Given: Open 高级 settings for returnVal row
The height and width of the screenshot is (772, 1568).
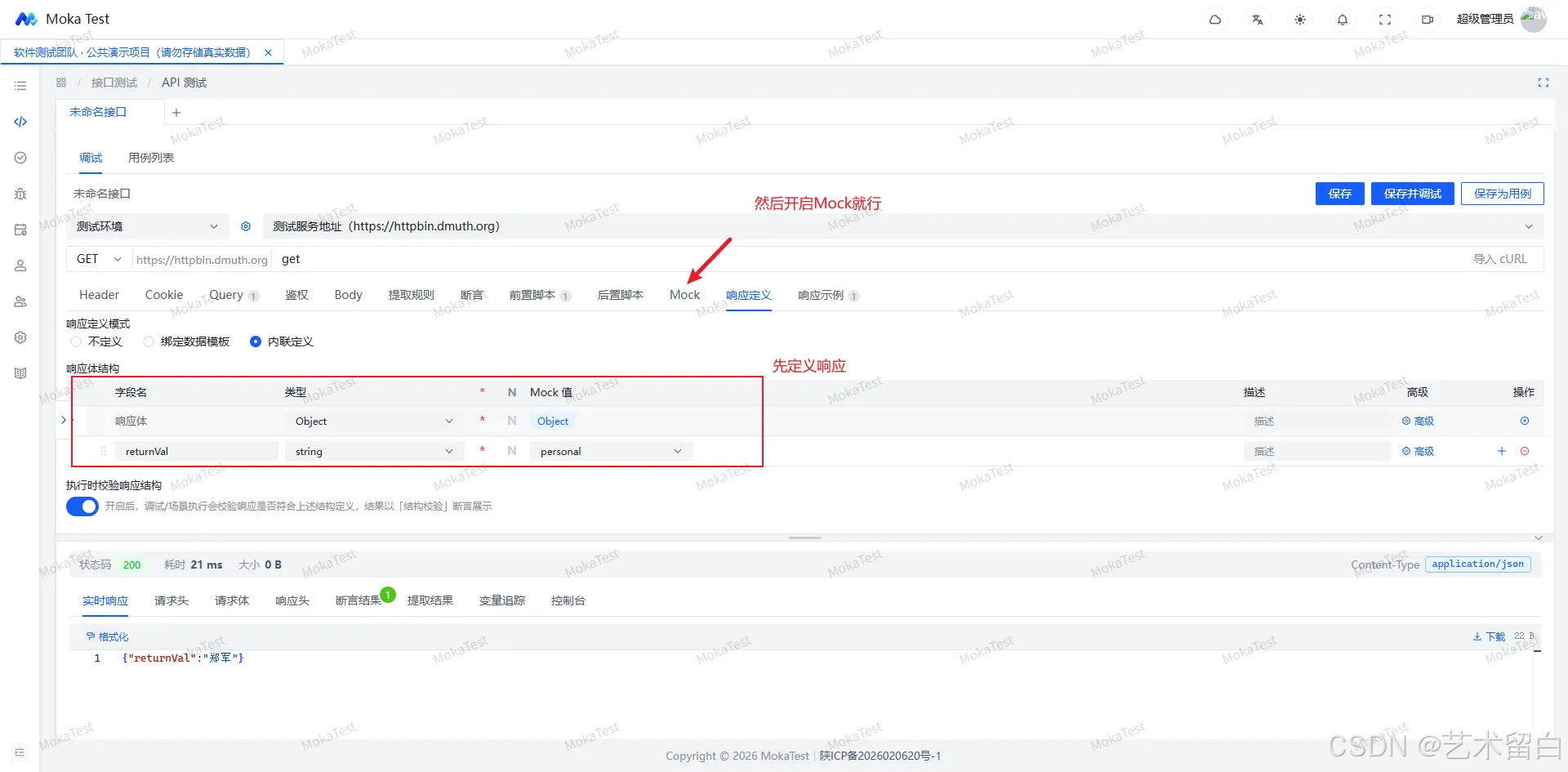Looking at the screenshot, I should pos(1419,451).
